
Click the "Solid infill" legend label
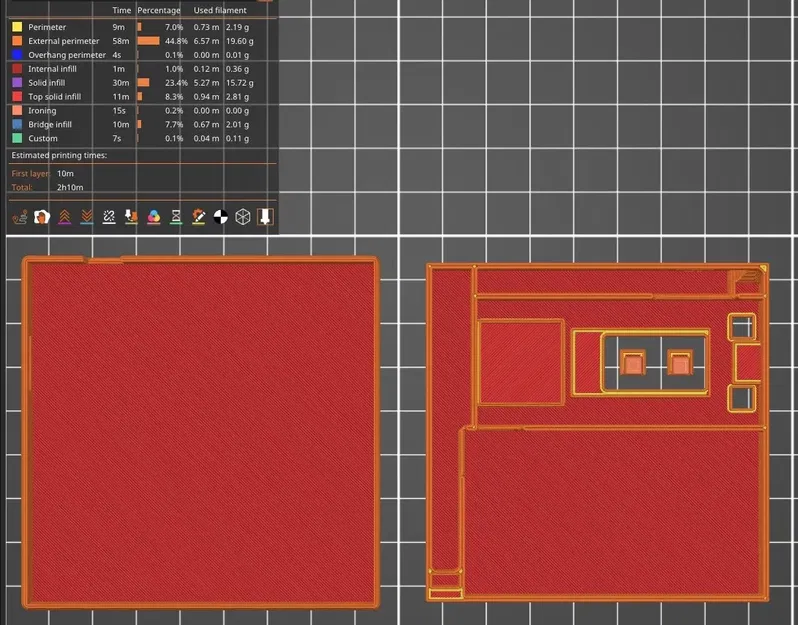[46, 82]
